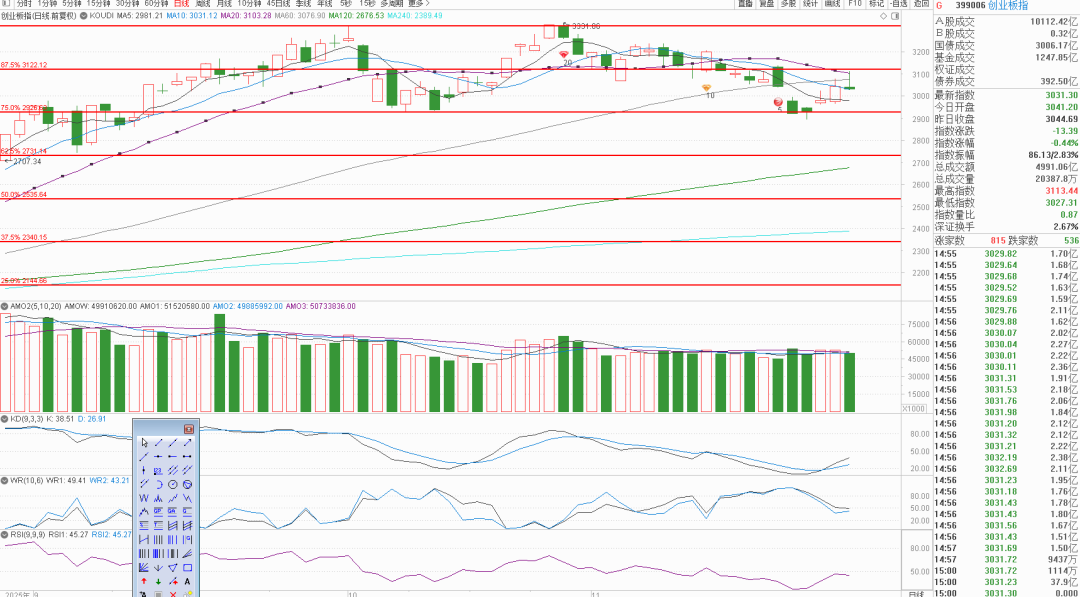
Task: Click the MA240: 2389.49 label
Action: (x=415, y=14)
